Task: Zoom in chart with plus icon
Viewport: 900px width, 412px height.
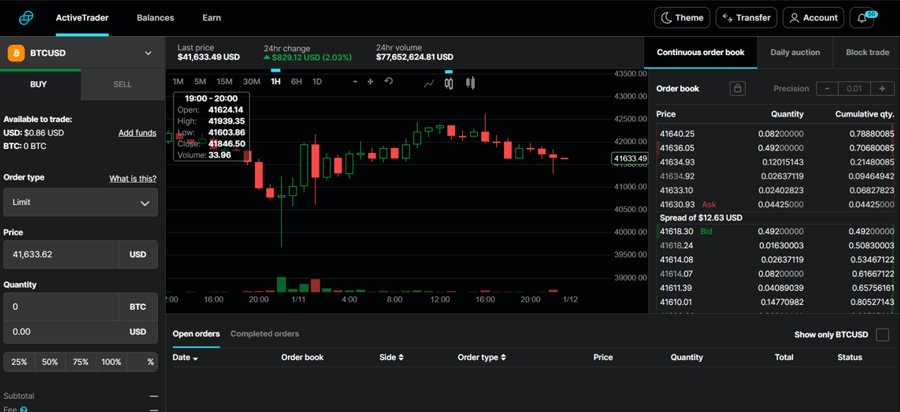Action: point(370,81)
